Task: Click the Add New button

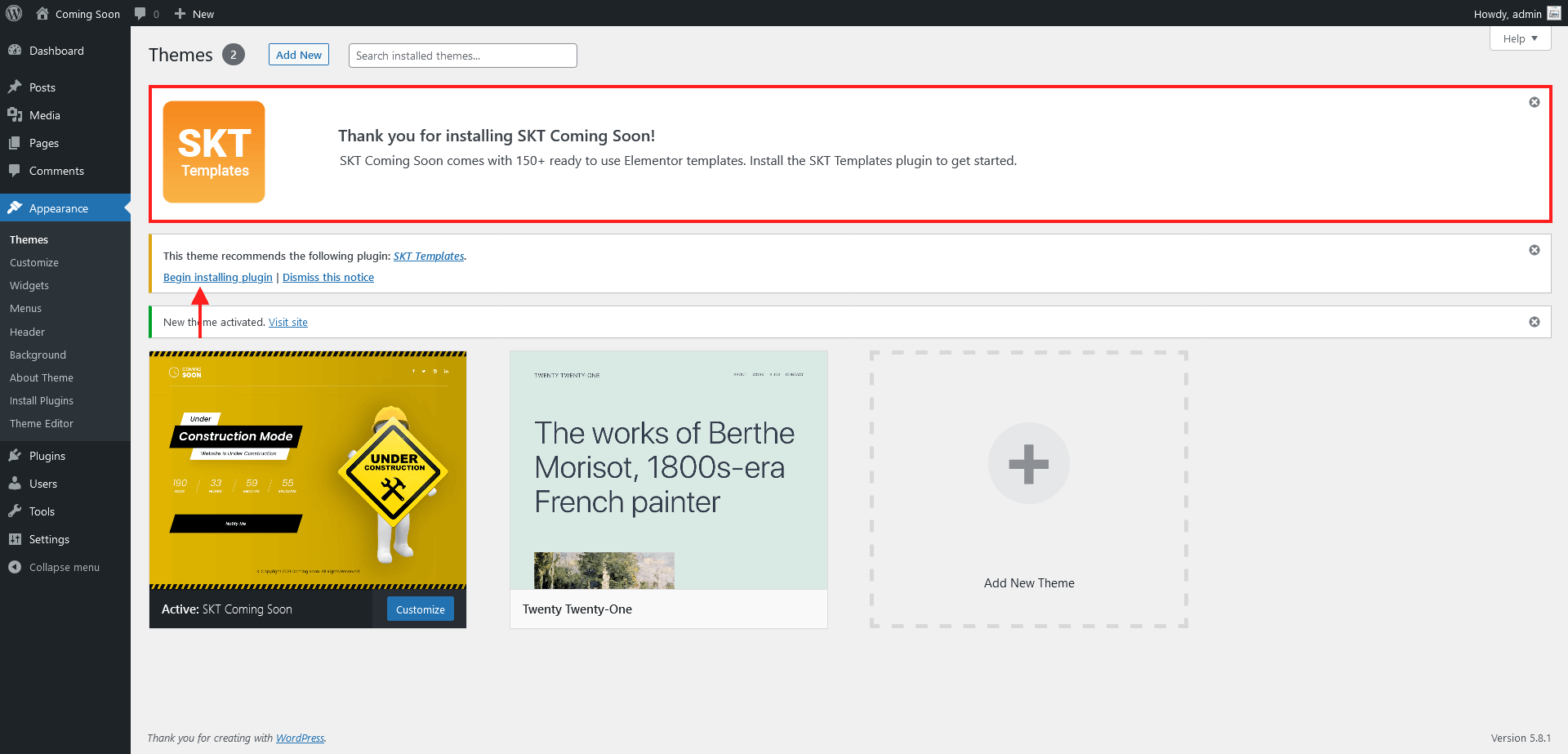Action: [299, 55]
